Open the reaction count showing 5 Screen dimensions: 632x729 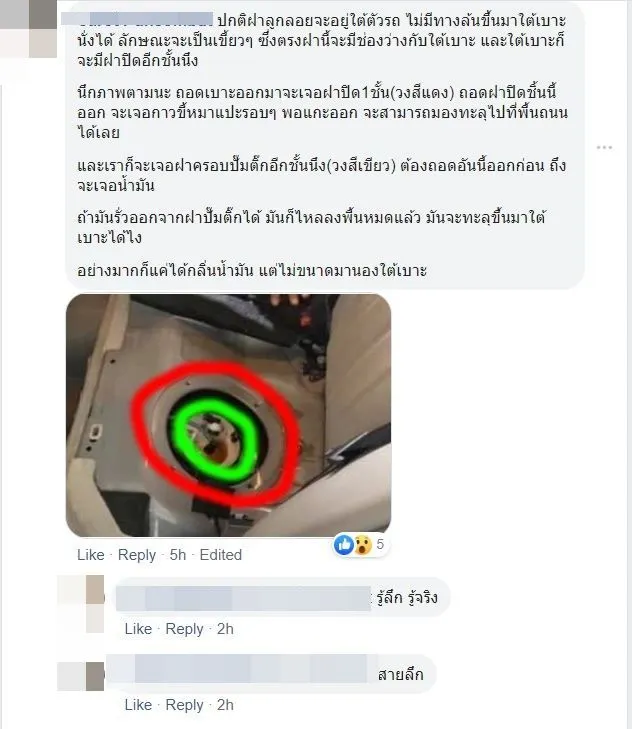pyautogui.click(x=380, y=544)
